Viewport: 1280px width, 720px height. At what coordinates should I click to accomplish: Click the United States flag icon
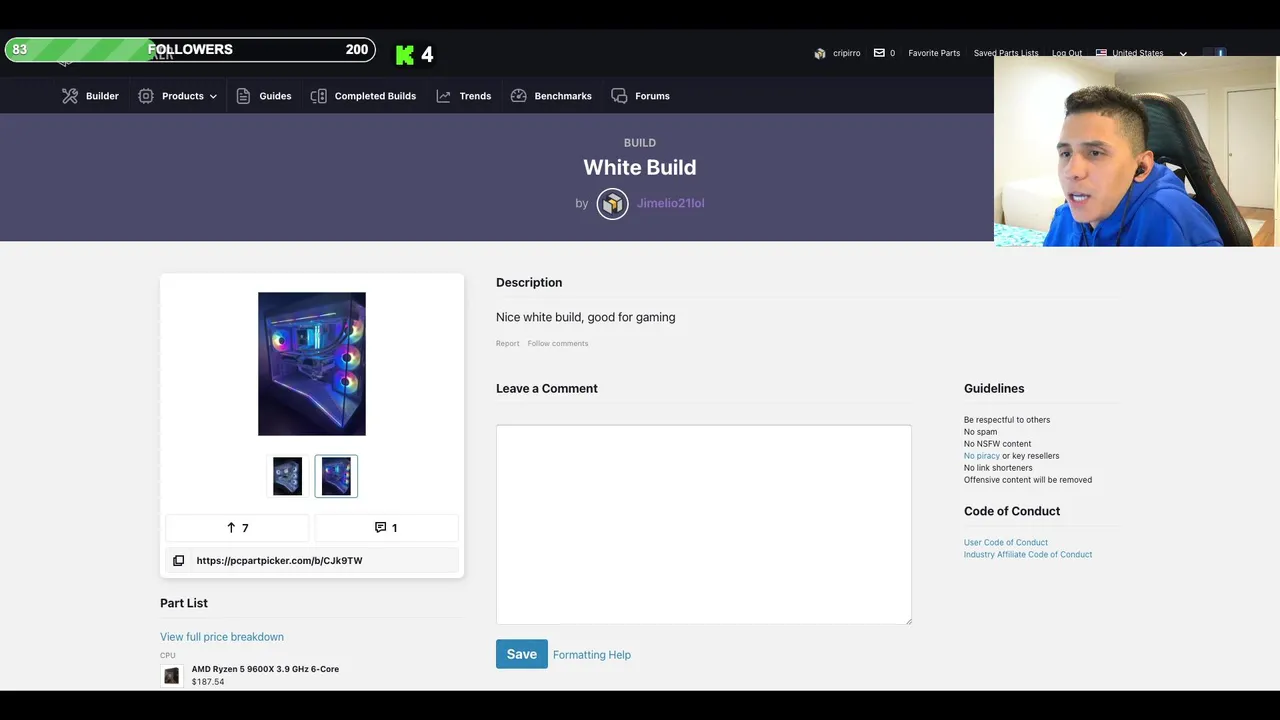coord(1101,53)
